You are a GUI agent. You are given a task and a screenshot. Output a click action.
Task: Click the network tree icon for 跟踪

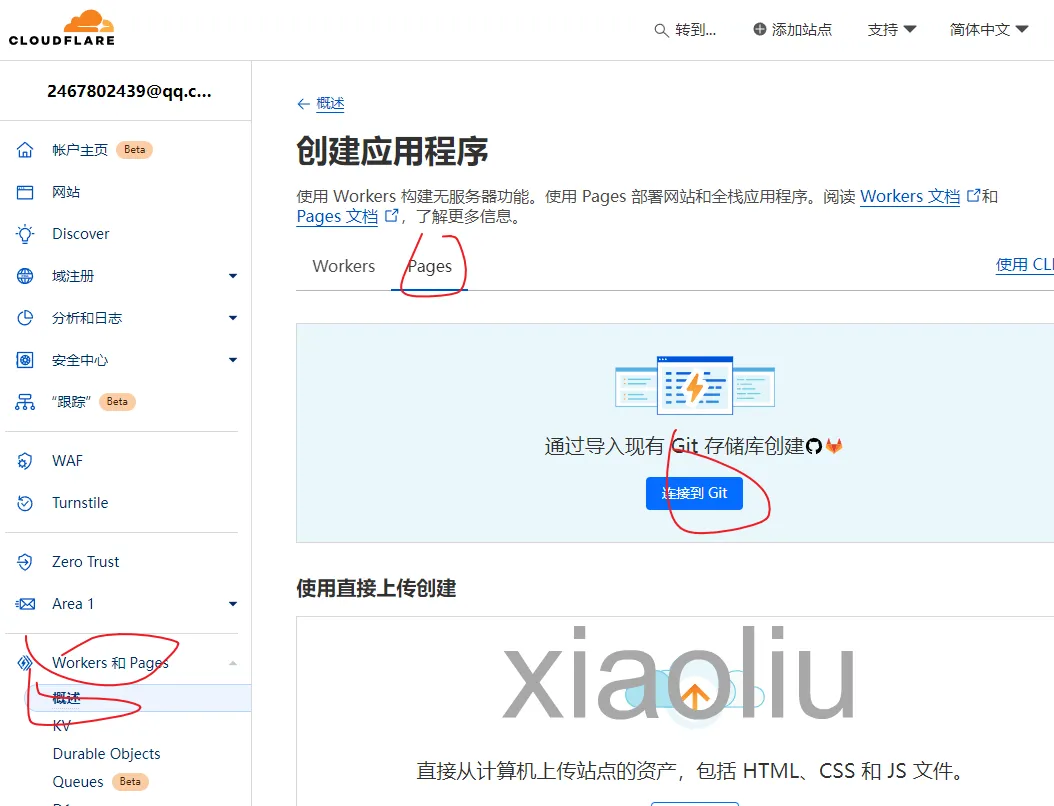[x=25, y=402]
